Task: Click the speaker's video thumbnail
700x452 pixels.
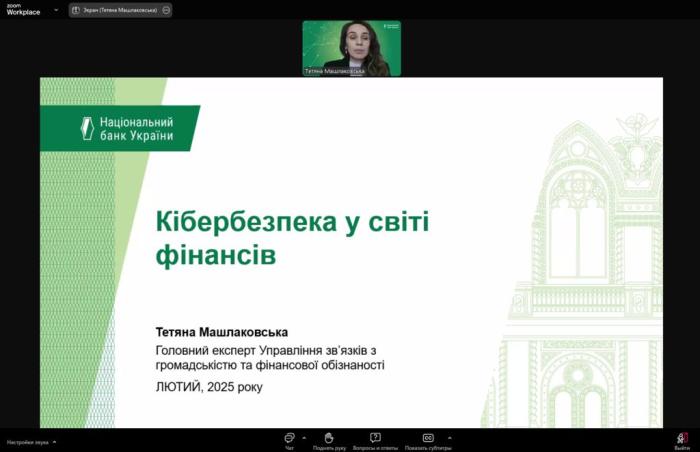Action: click(351, 45)
